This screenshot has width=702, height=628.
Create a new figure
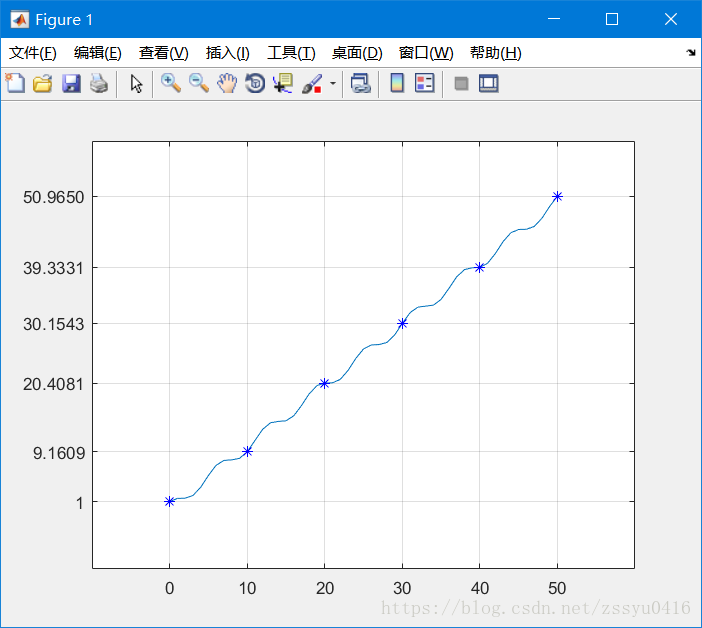(15, 83)
